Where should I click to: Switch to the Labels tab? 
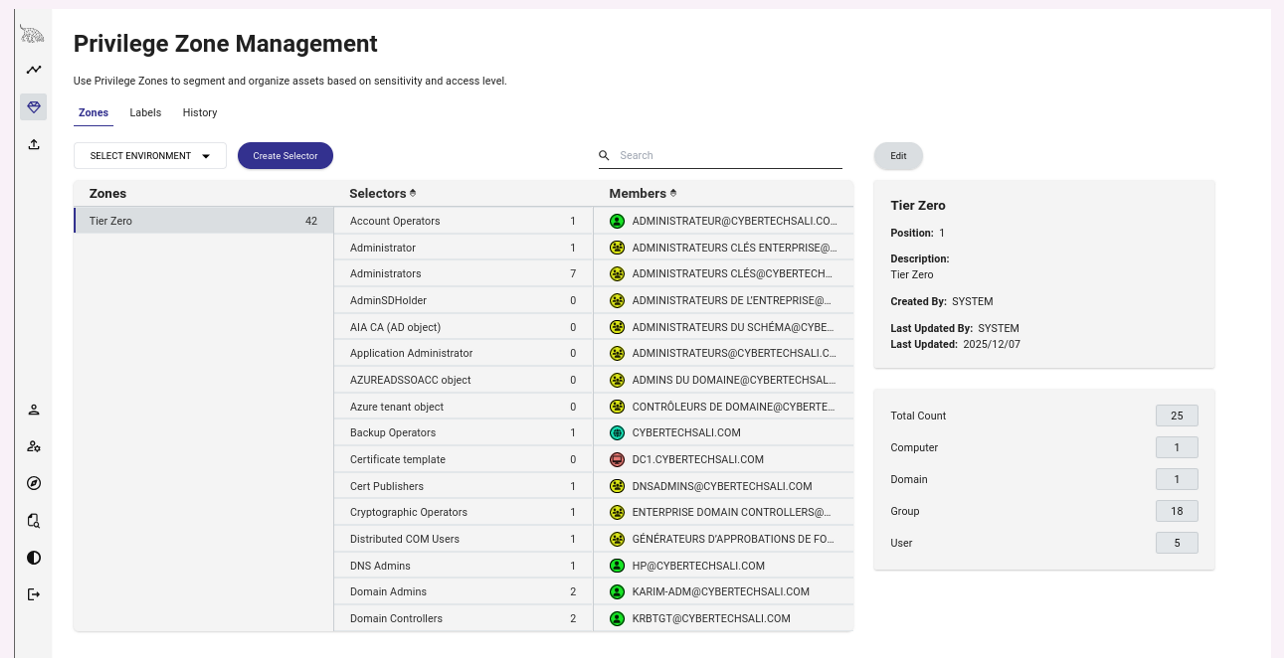click(145, 113)
